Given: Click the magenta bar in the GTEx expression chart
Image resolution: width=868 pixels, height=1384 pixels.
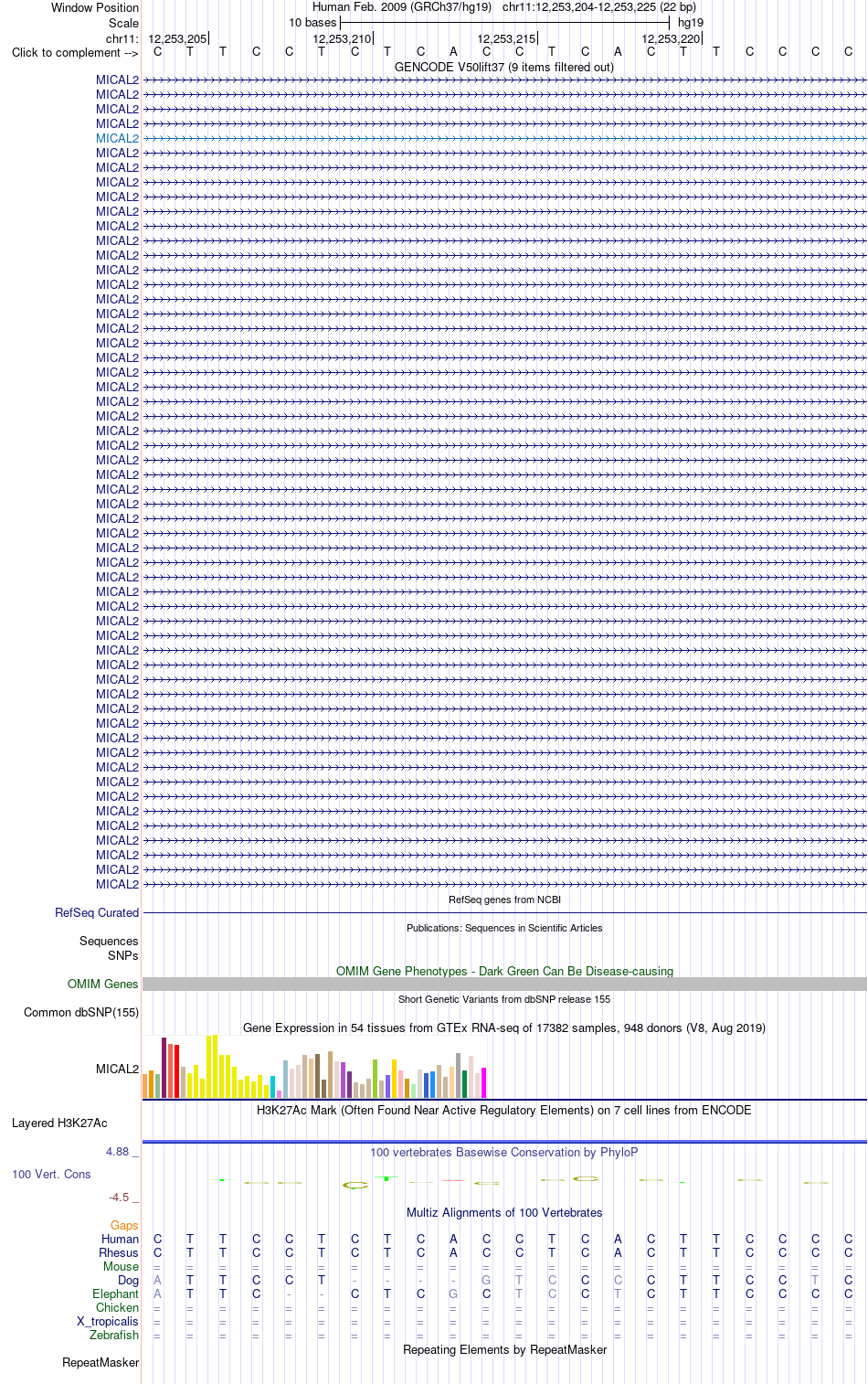Looking at the screenshot, I should coord(483,1082).
